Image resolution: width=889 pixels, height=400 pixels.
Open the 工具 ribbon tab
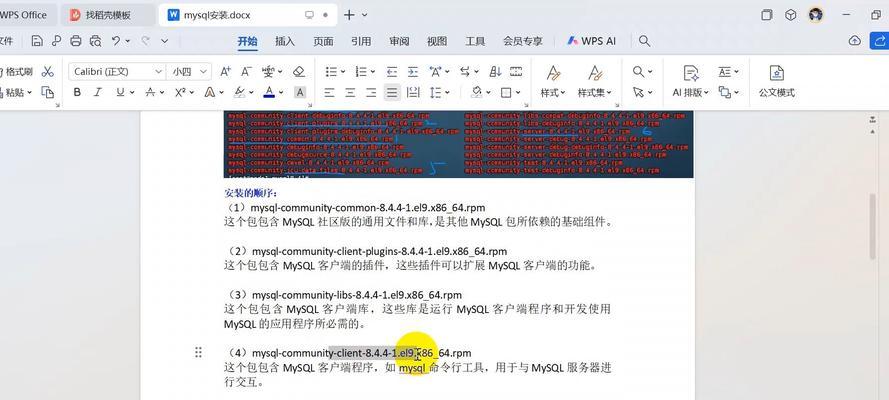475,41
